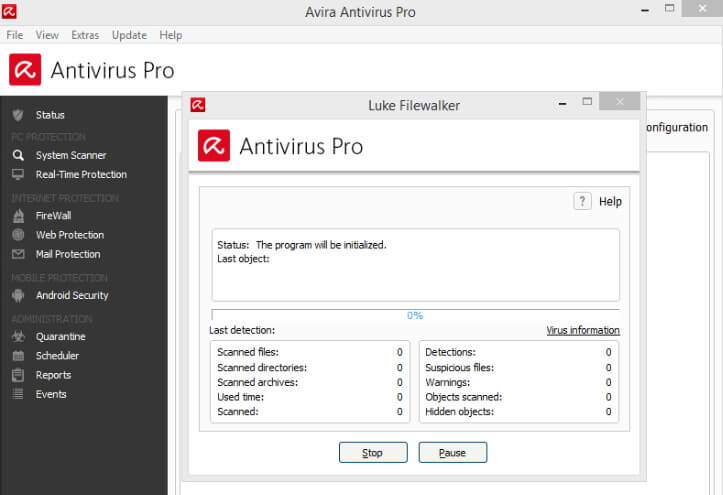Click the Events list icon
Image resolution: width=723 pixels, height=495 pixels.
[x=18, y=394]
